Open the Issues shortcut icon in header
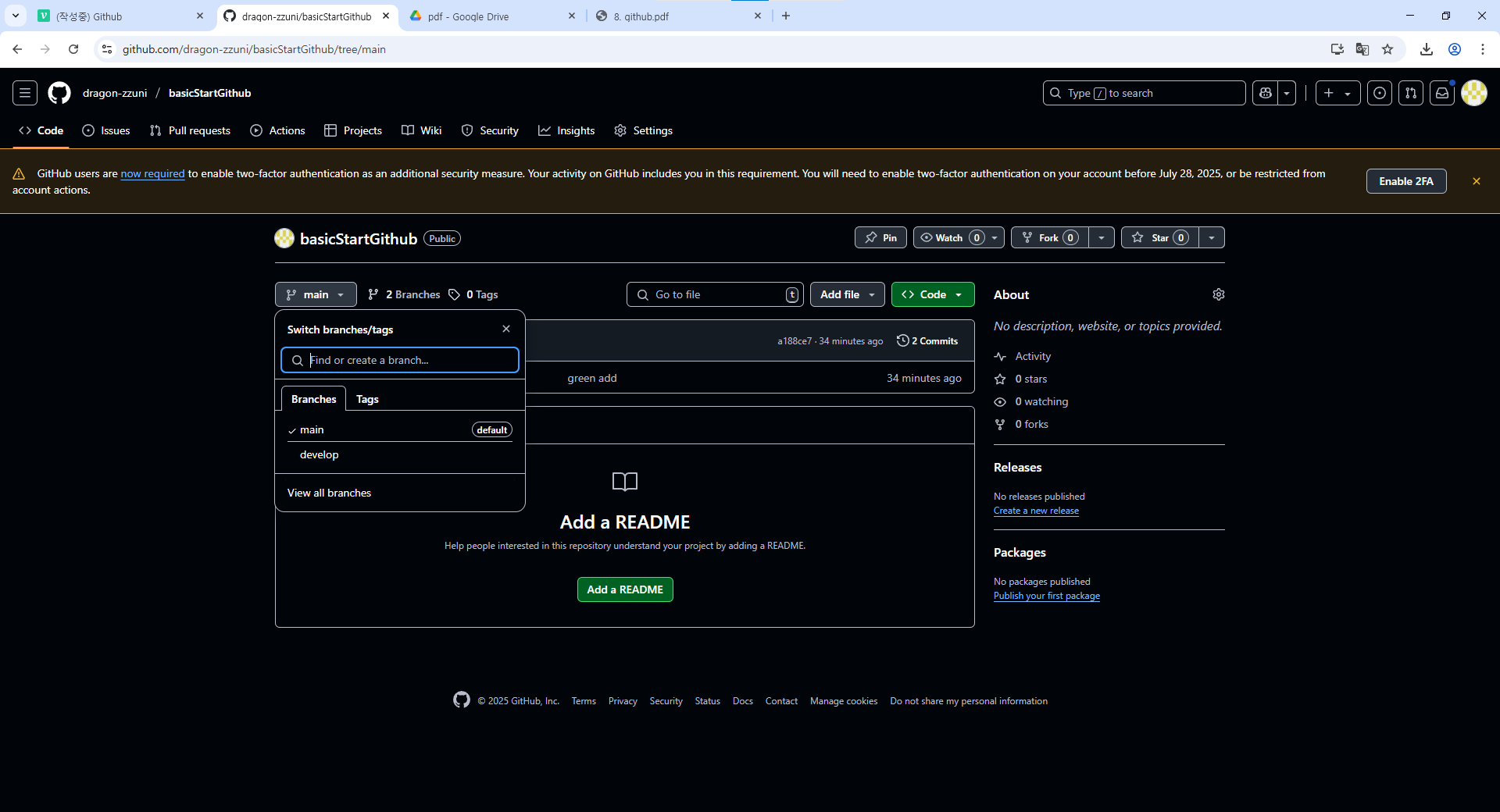 1380,93
